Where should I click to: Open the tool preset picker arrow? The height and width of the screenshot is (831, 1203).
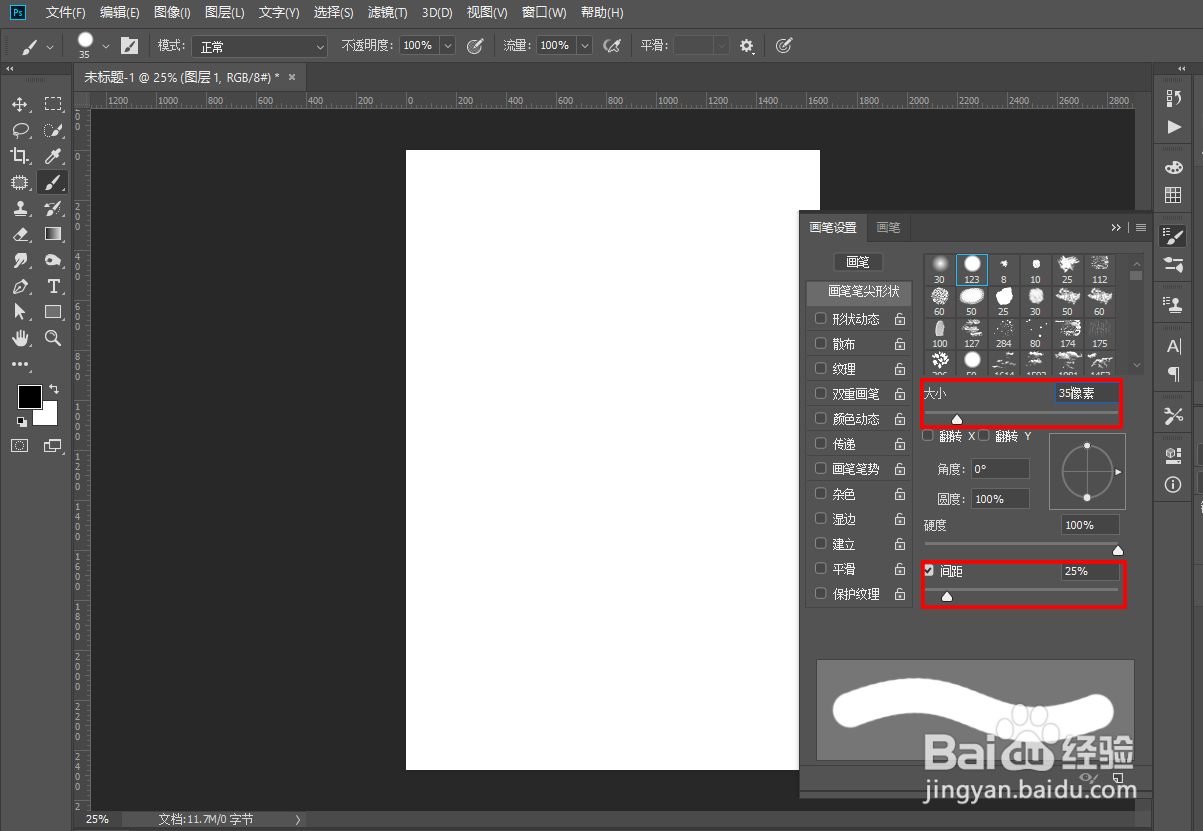point(50,47)
